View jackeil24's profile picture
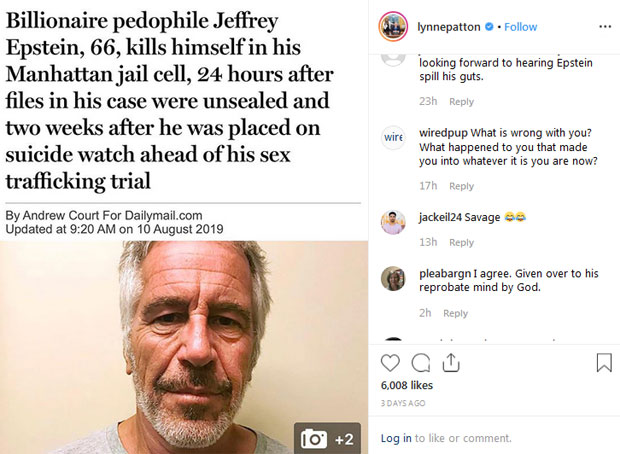The width and height of the screenshot is (620, 454). [393, 222]
